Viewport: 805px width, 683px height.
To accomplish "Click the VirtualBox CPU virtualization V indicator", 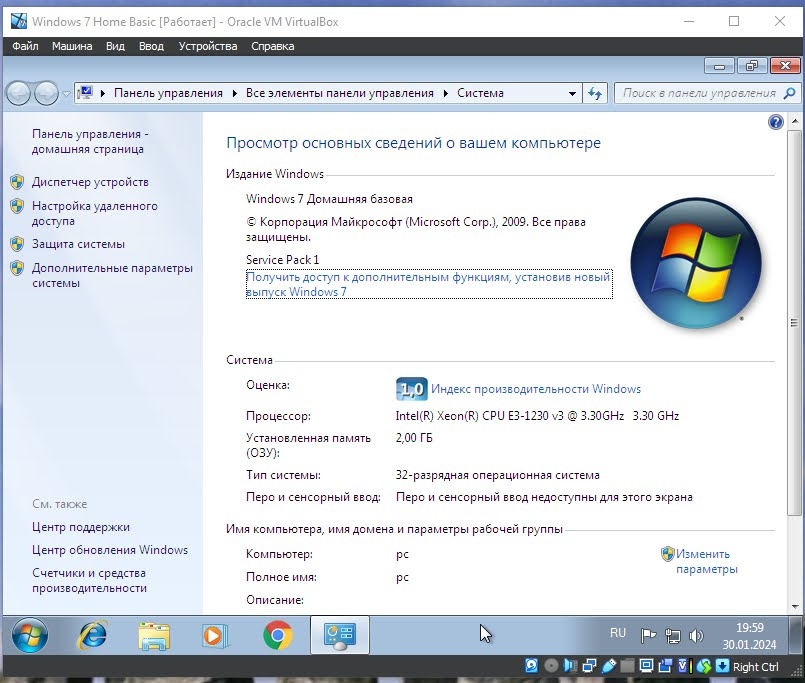I will [x=684, y=666].
